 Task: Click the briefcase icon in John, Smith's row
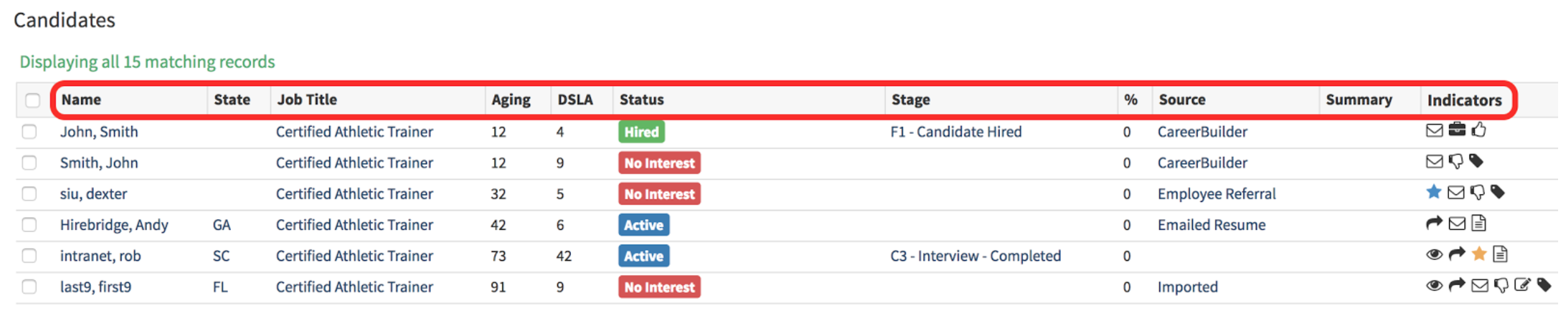click(x=1457, y=129)
